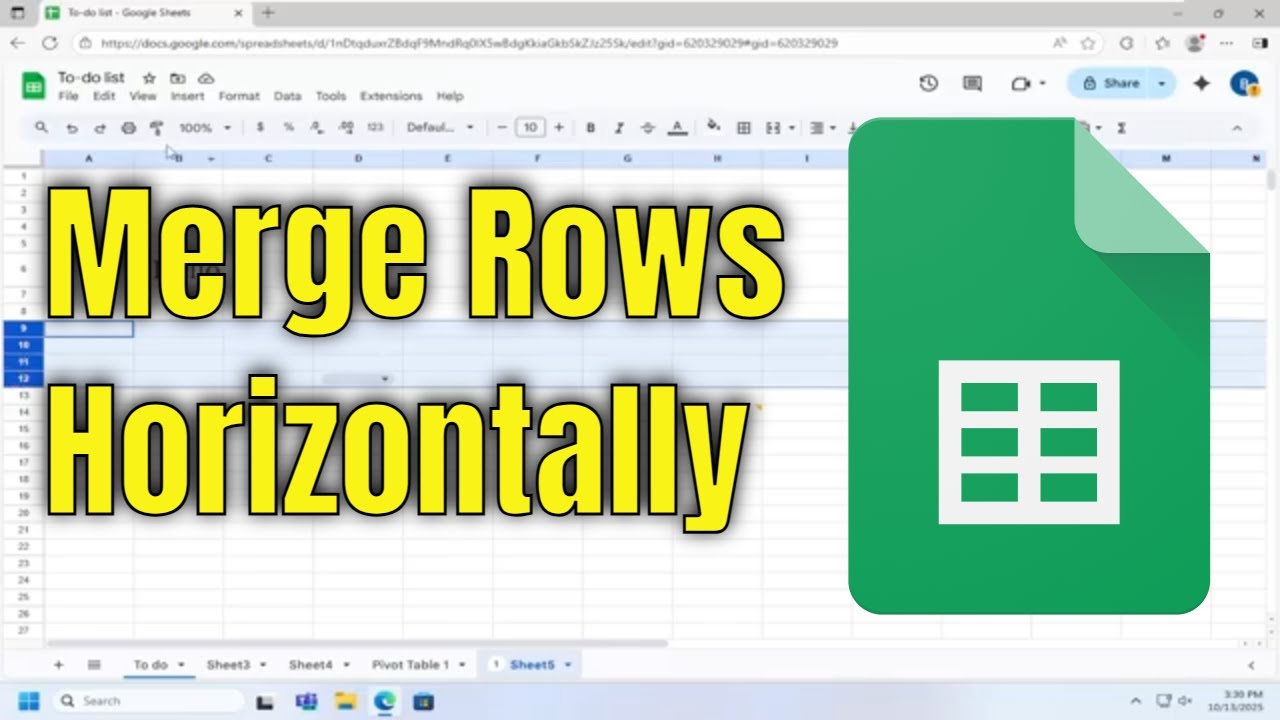Open zoom level 100% dropdown
1280x720 pixels.
(x=204, y=128)
